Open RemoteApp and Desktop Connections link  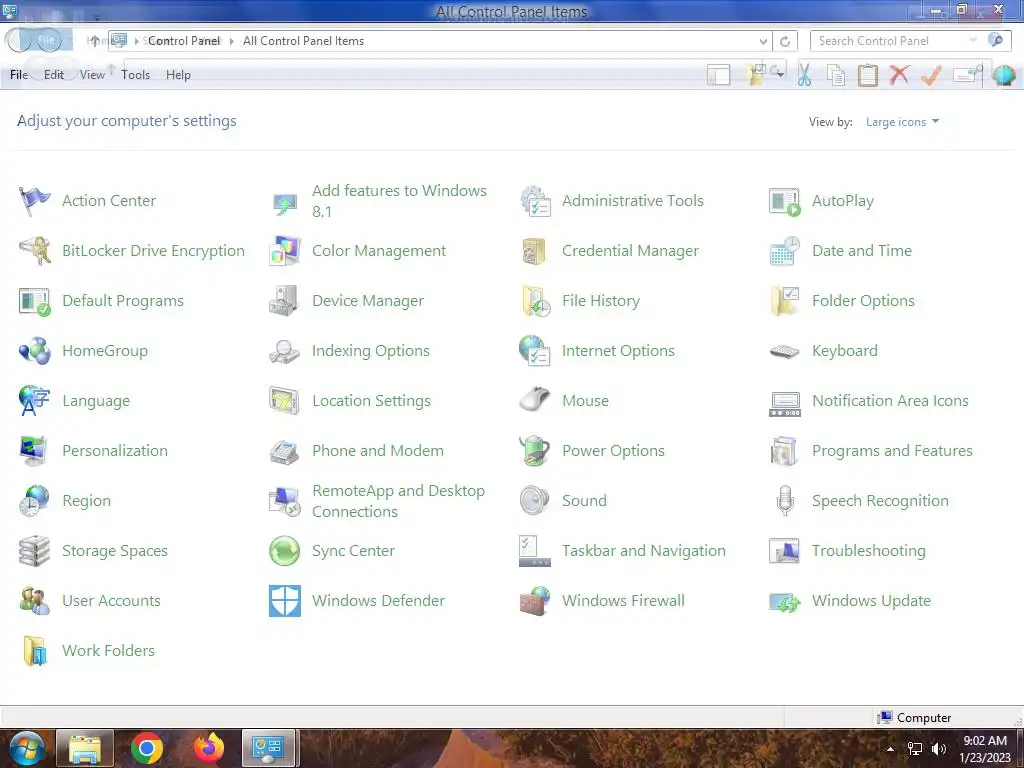tap(398, 501)
